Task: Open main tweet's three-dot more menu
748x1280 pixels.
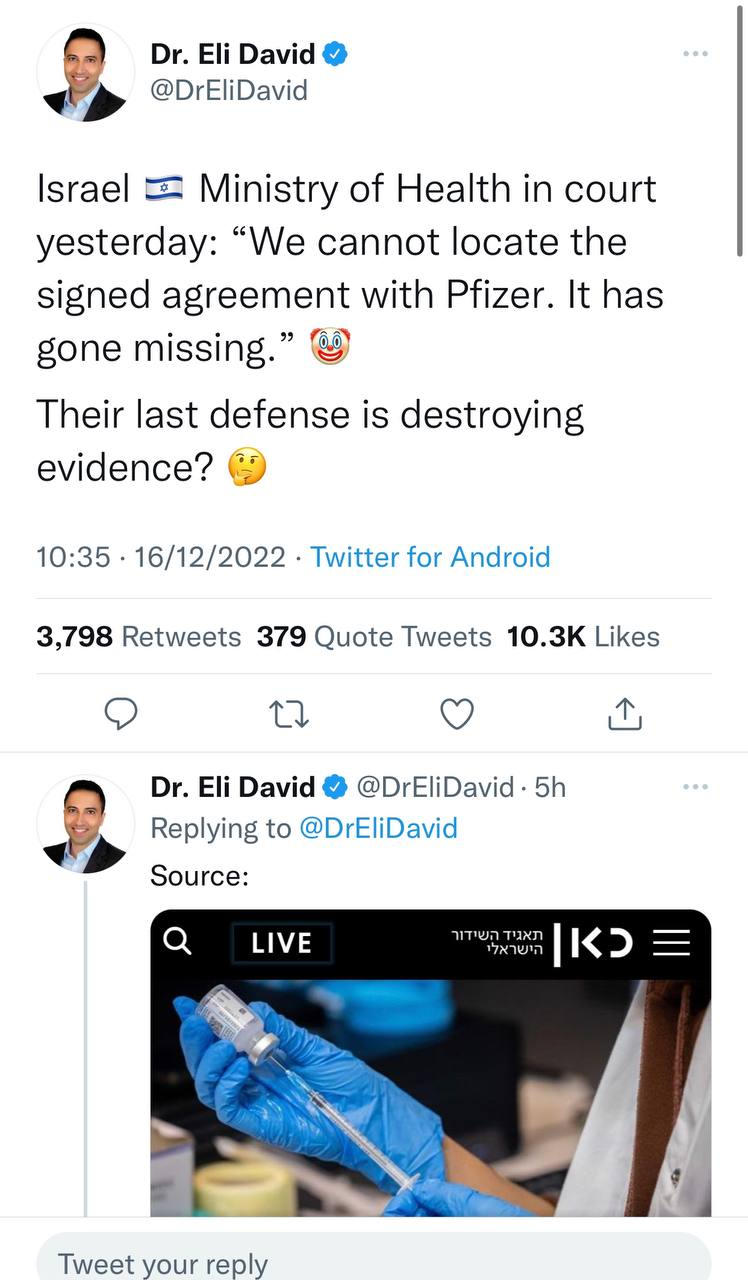Action: 695,53
